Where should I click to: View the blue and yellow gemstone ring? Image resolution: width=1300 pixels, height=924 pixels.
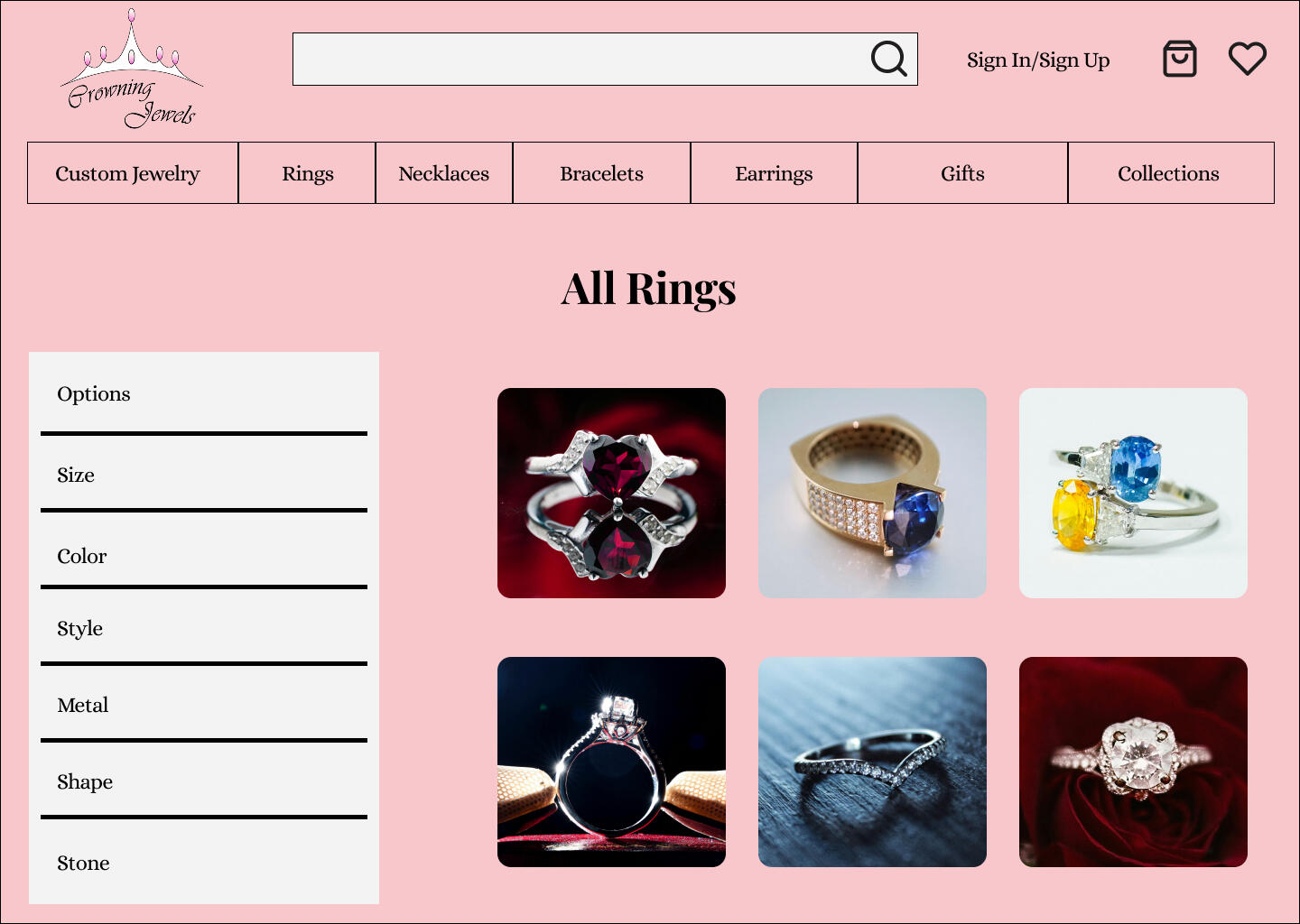coord(1133,493)
